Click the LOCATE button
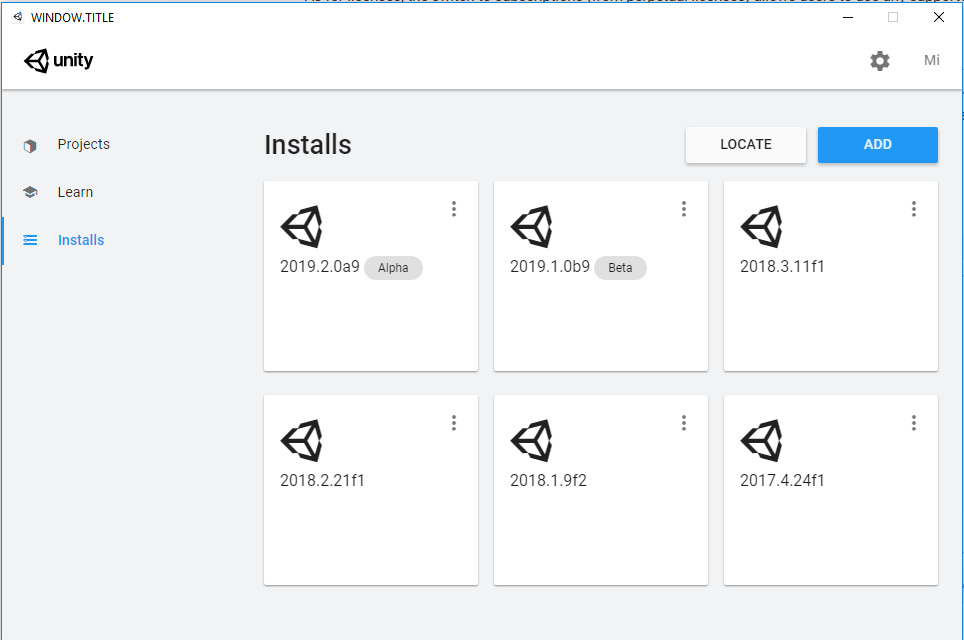964x640 pixels. point(745,144)
